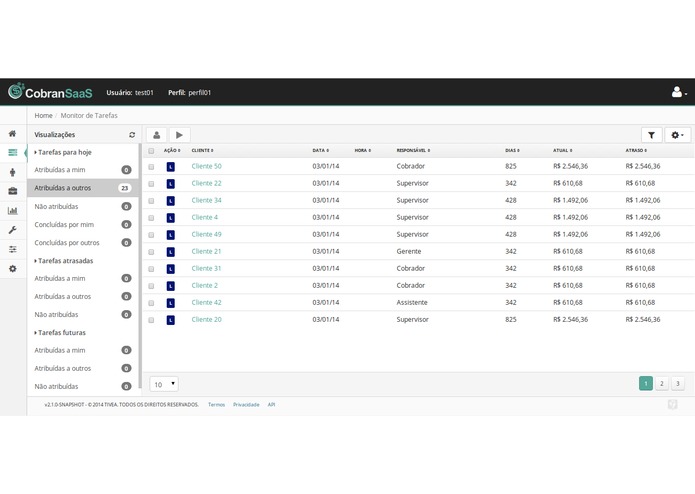This screenshot has width=695, height=494.
Task: Select the task list icon in sidebar
Action: click(12, 152)
